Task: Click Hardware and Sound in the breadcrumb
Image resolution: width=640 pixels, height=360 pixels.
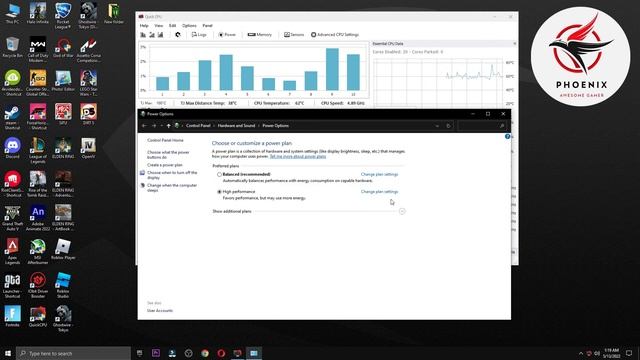Action: [x=236, y=126]
